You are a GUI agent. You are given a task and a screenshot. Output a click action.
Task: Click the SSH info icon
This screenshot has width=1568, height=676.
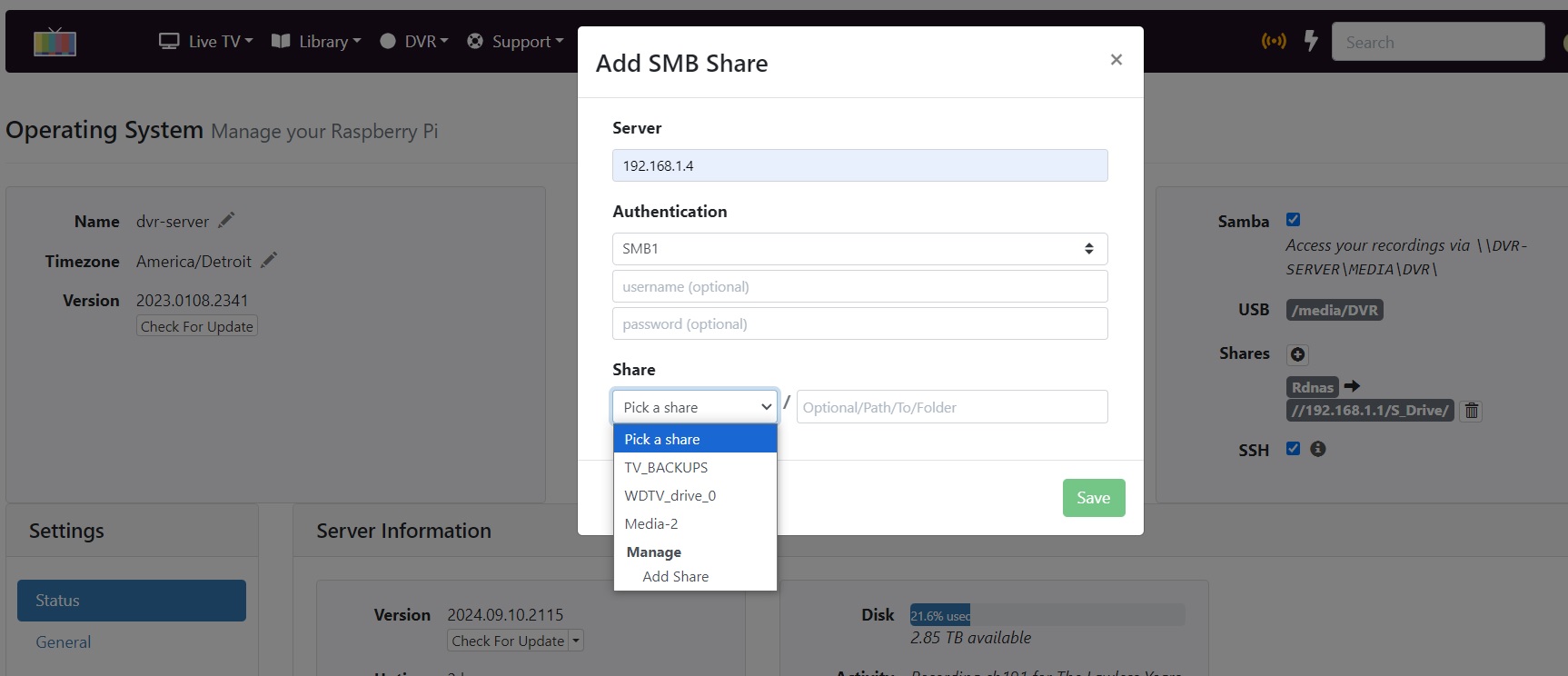pyautogui.click(x=1317, y=449)
